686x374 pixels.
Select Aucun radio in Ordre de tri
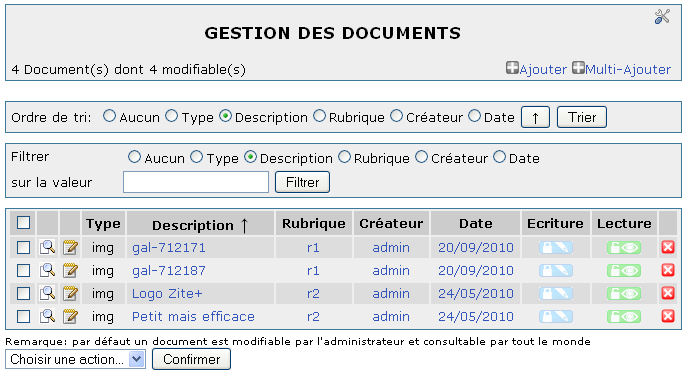click(109, 116)
